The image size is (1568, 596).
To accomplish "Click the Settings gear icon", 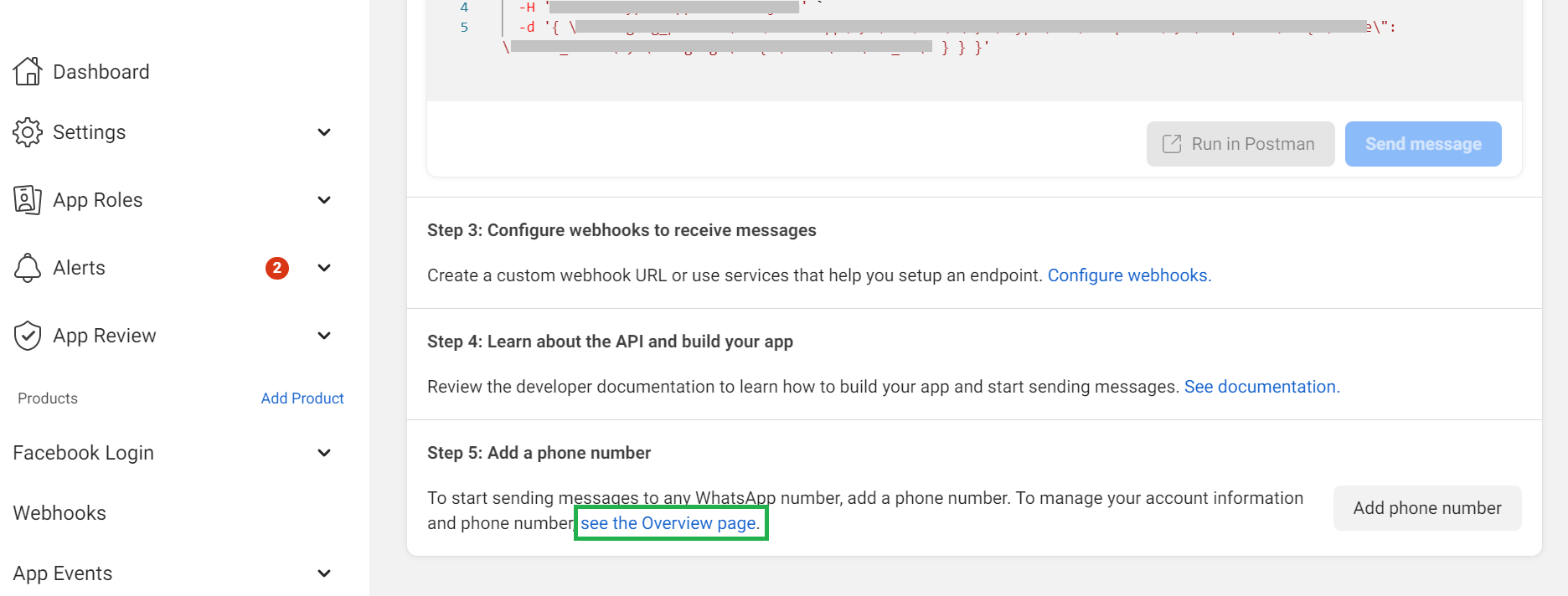I will (x=28, y=132).
